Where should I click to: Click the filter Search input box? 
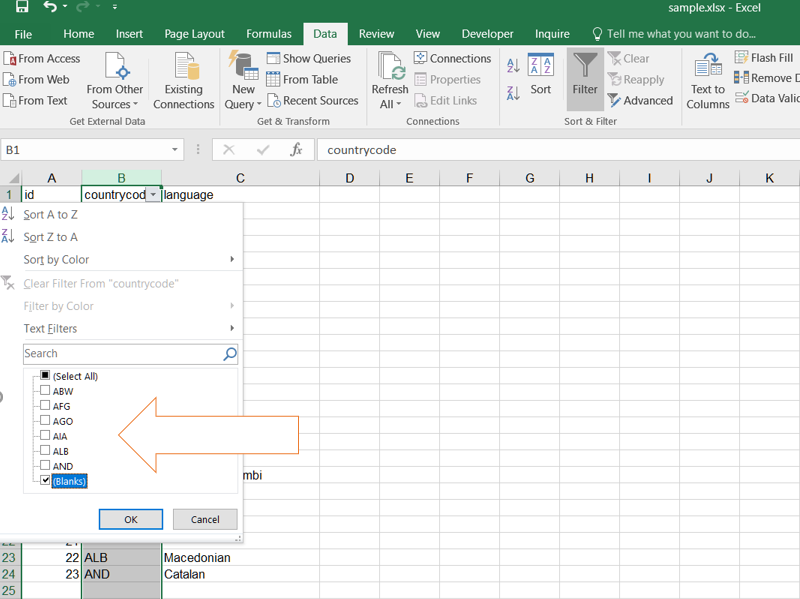coord(122,354)
